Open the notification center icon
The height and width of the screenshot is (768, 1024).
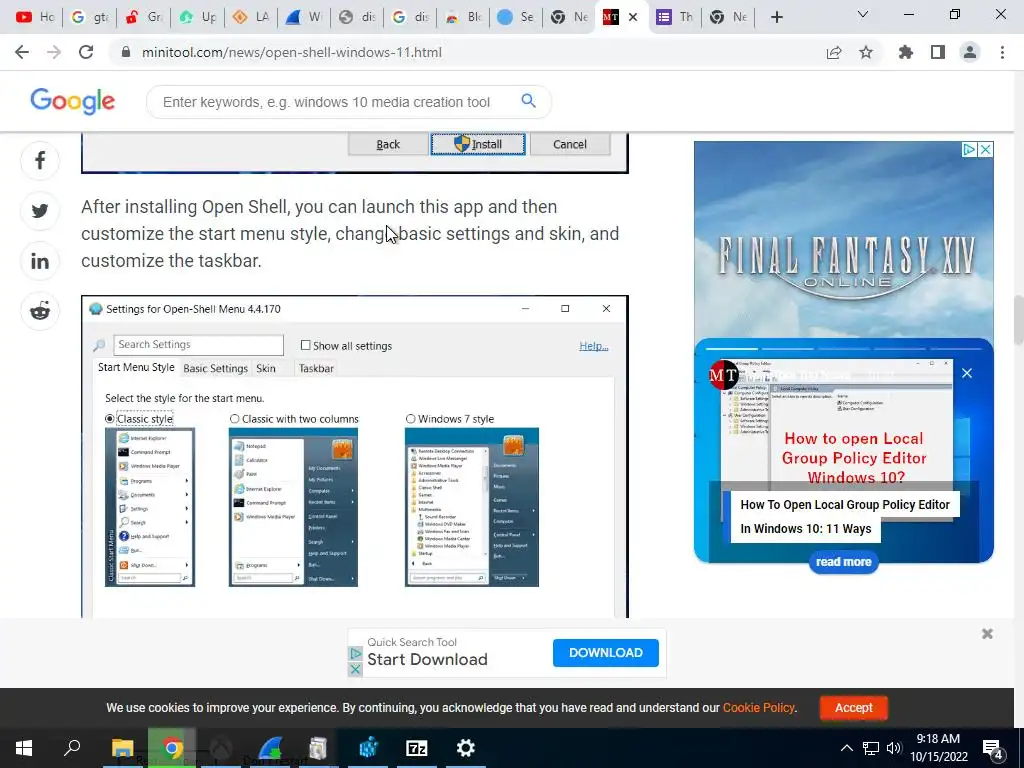tap(993, 748)
